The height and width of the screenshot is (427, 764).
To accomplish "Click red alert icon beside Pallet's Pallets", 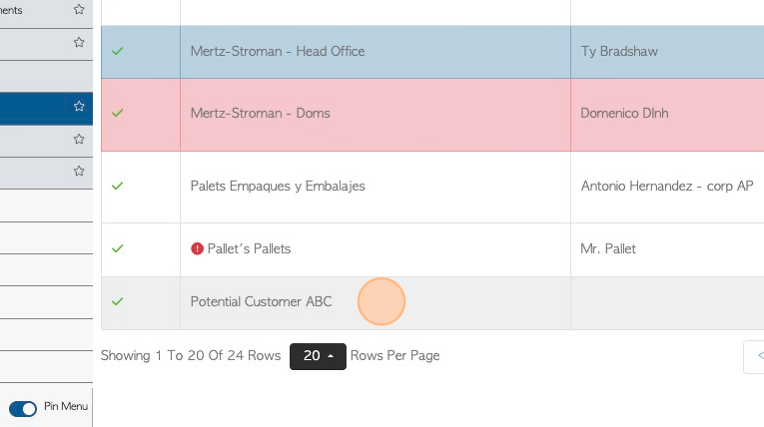I will point(197,249).
